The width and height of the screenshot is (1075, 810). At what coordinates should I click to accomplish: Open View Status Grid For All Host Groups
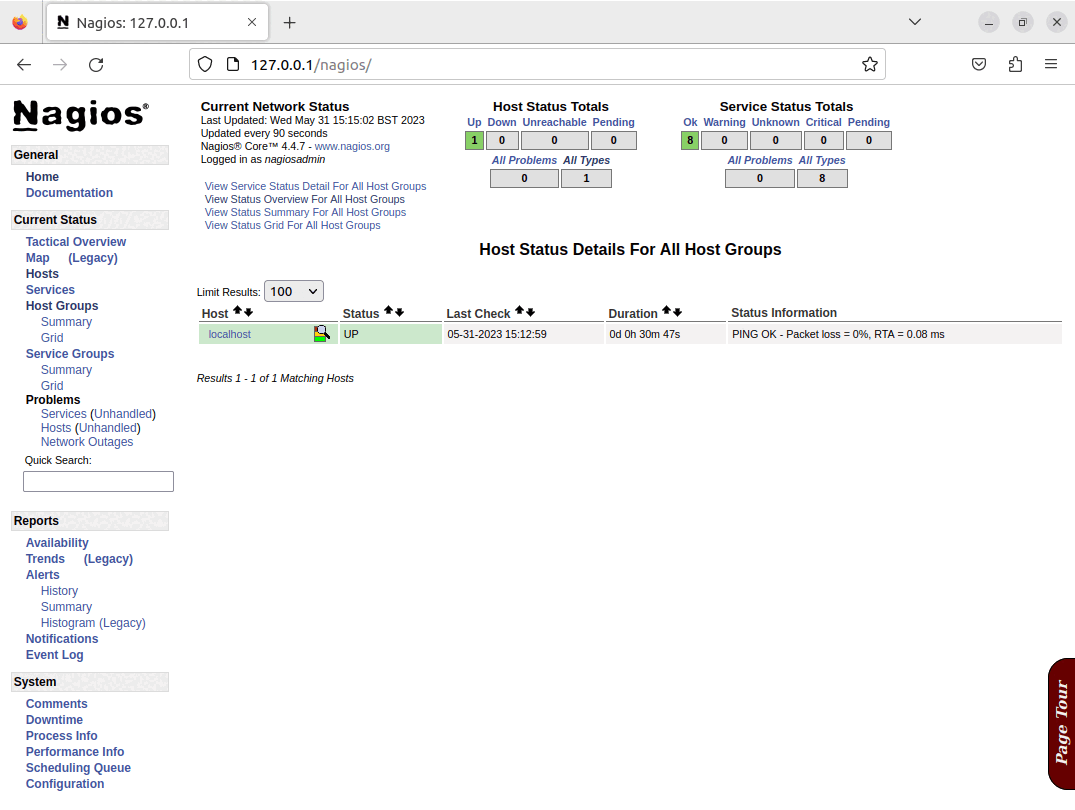pyautogui.click(x=292, y=225)
